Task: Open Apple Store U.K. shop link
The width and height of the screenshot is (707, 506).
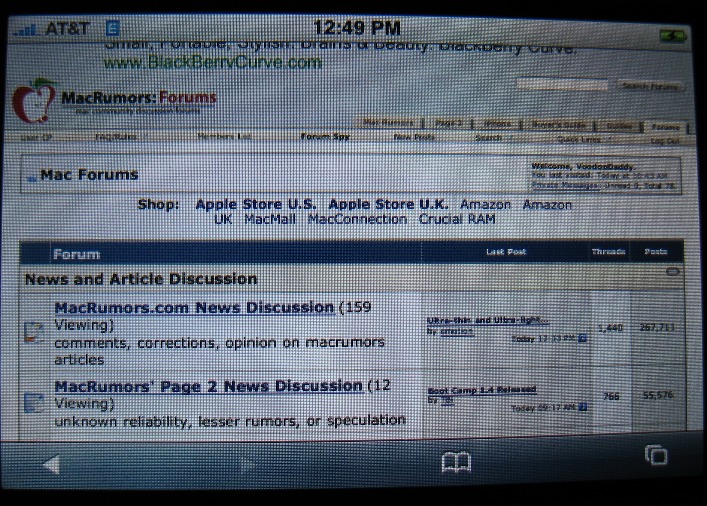Action: click(x=388, y=204)
